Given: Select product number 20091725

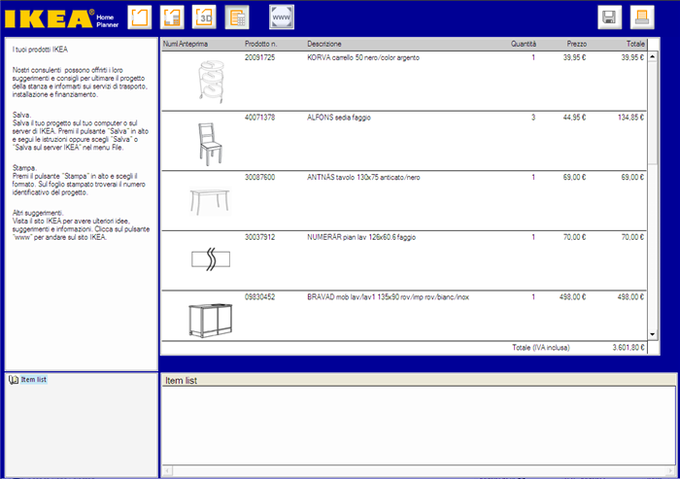Looking at the screenshot, I should coord(260,57).
